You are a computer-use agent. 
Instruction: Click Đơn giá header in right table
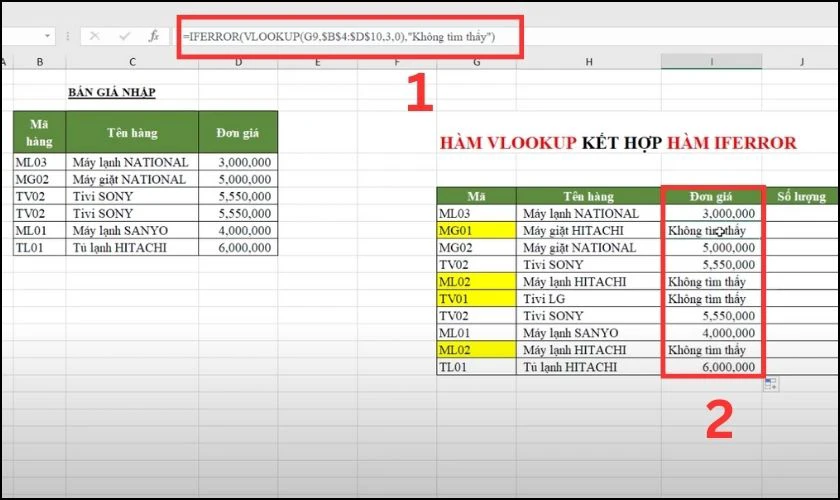point(711,196)
